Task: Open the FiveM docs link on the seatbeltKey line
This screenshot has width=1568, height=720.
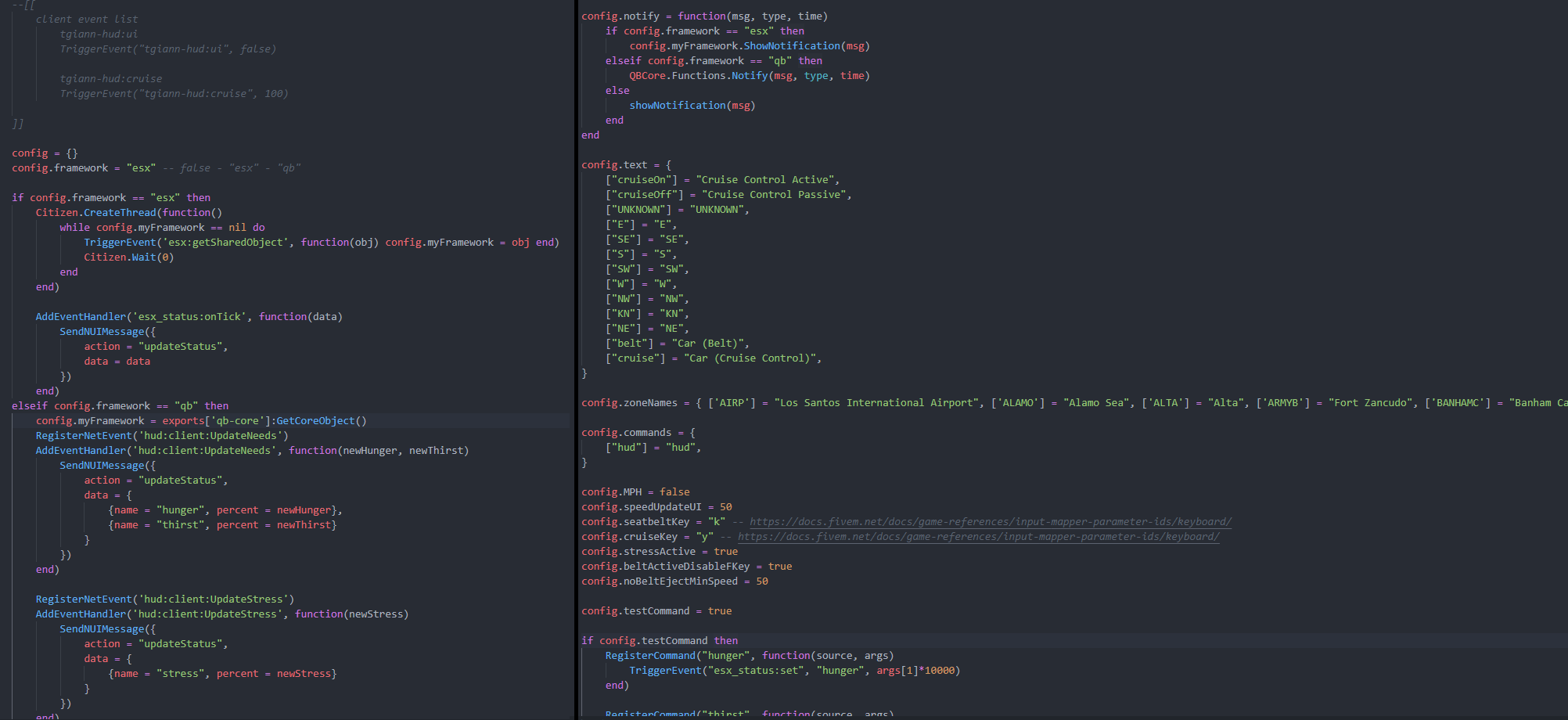Action: coord(991,522)
